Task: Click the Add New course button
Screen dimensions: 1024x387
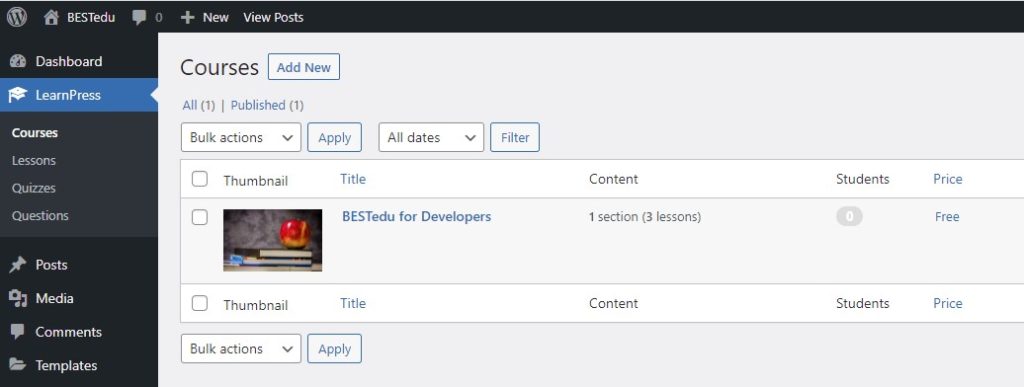Action: point(304,67)
